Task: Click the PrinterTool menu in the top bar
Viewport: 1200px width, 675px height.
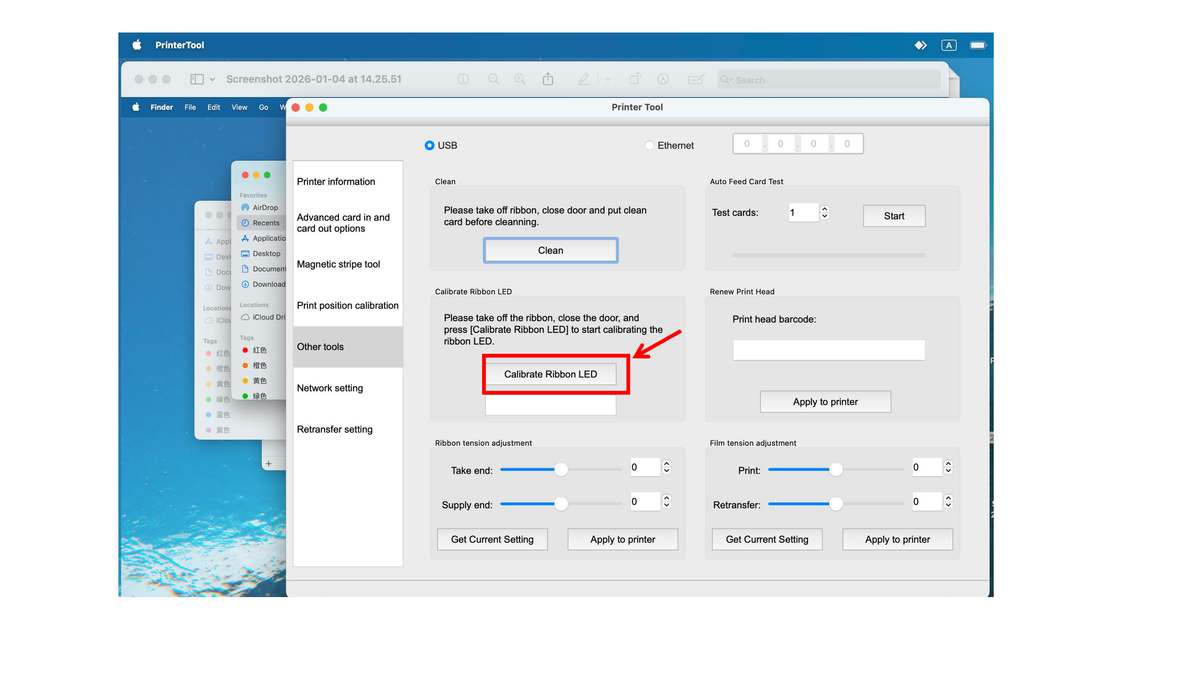Action: pos(180,45)
